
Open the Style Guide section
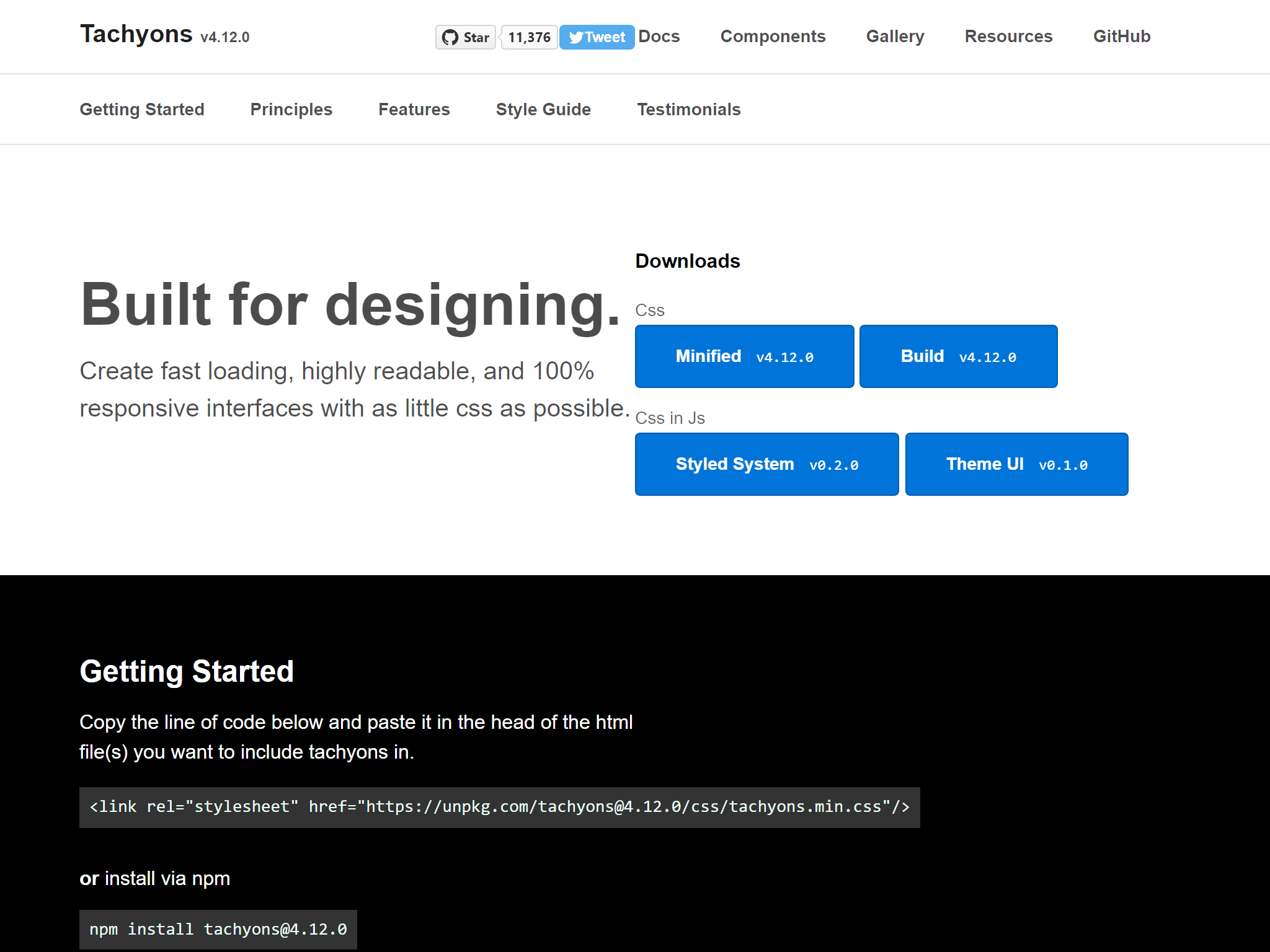point(543,110)
